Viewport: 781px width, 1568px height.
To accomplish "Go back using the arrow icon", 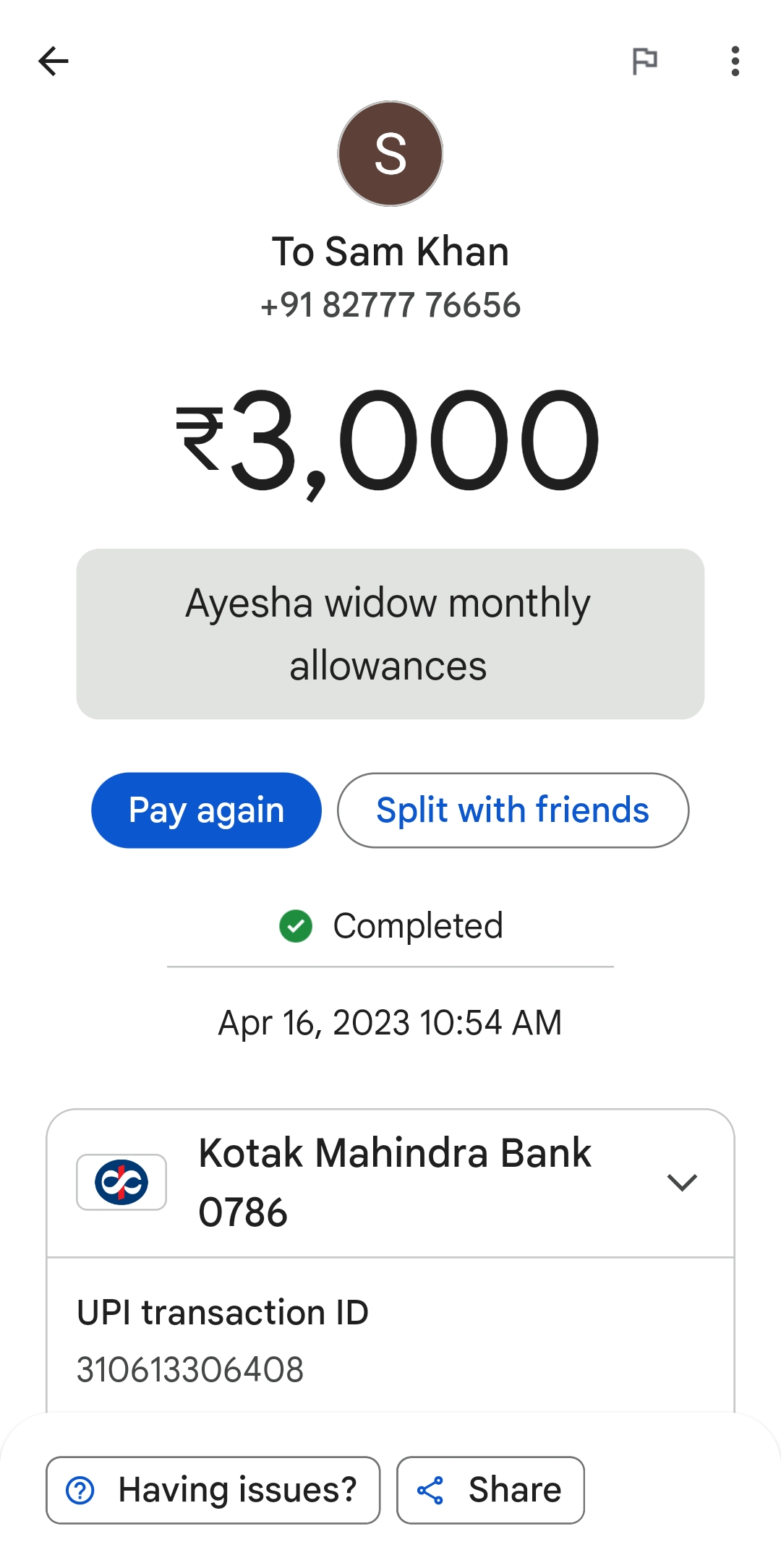I will coord(54,61).
